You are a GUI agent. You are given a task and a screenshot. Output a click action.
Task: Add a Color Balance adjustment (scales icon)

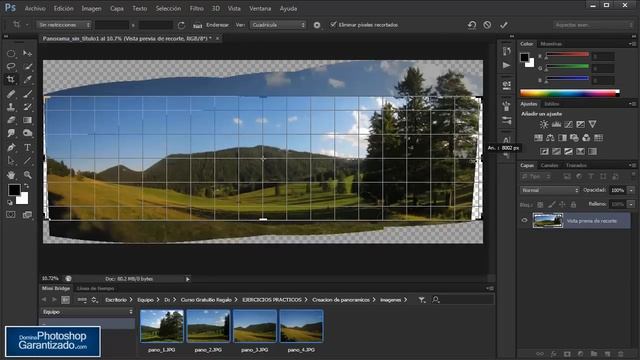point(550,138)
